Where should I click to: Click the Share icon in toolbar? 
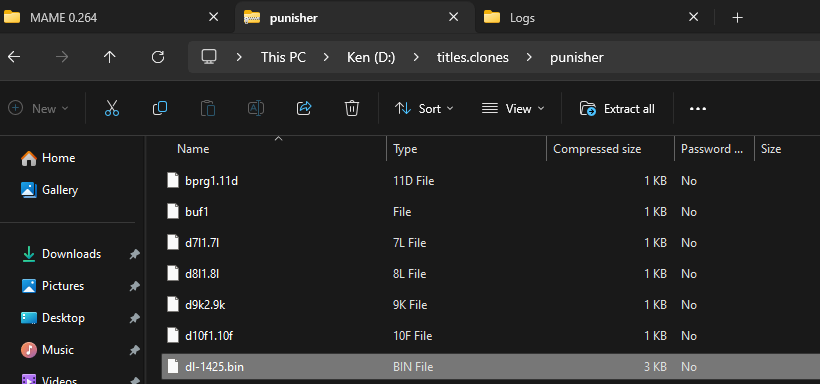click(304, 108)
